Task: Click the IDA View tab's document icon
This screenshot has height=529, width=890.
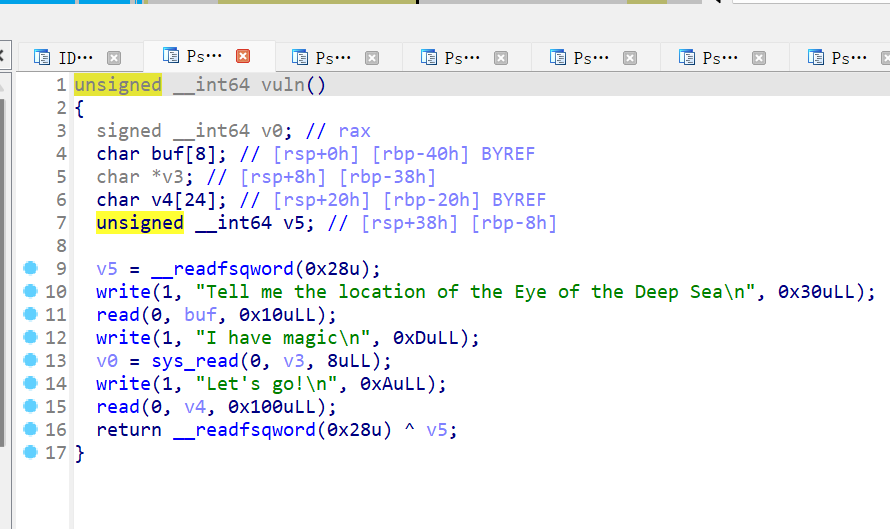Action: pyautogui.click(x=41, y=57)
